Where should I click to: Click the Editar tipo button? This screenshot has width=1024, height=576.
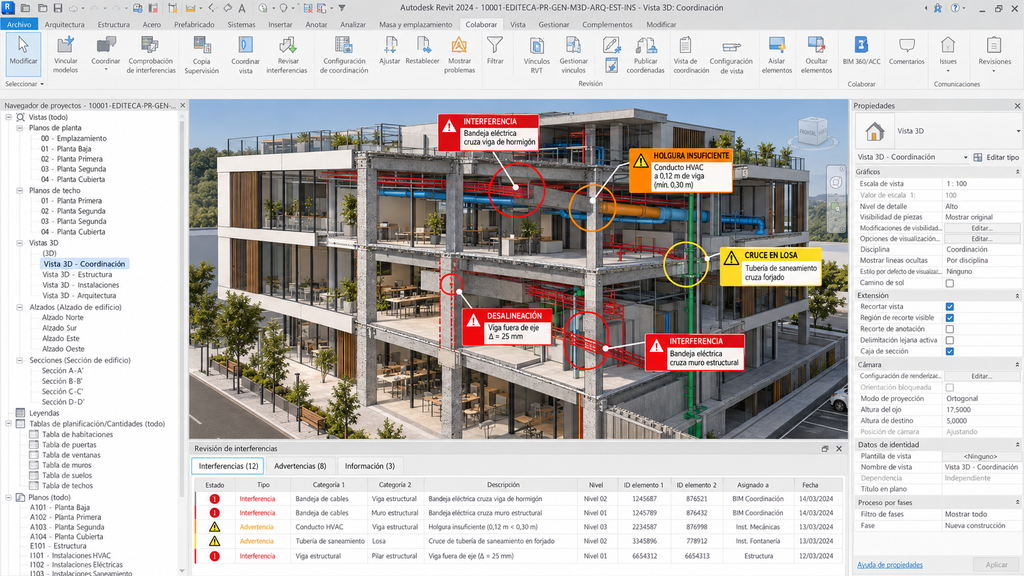pos(996,157)
